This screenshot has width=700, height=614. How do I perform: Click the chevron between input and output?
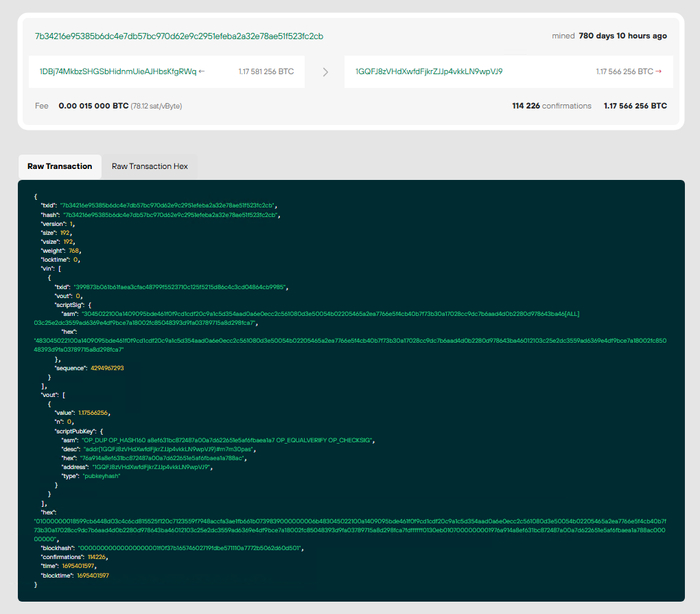tap(324, 72)
